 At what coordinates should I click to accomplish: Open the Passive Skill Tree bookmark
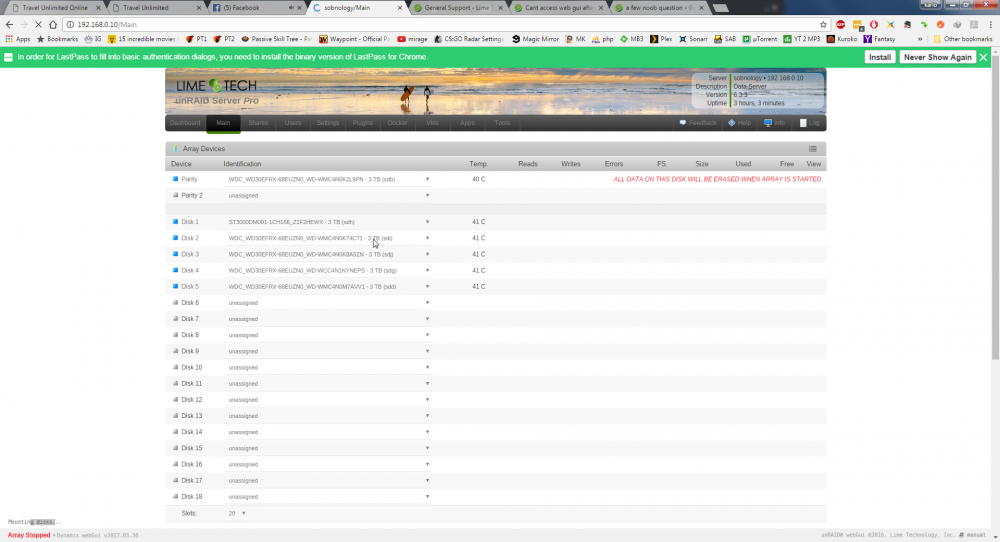[x=277, y=39]
